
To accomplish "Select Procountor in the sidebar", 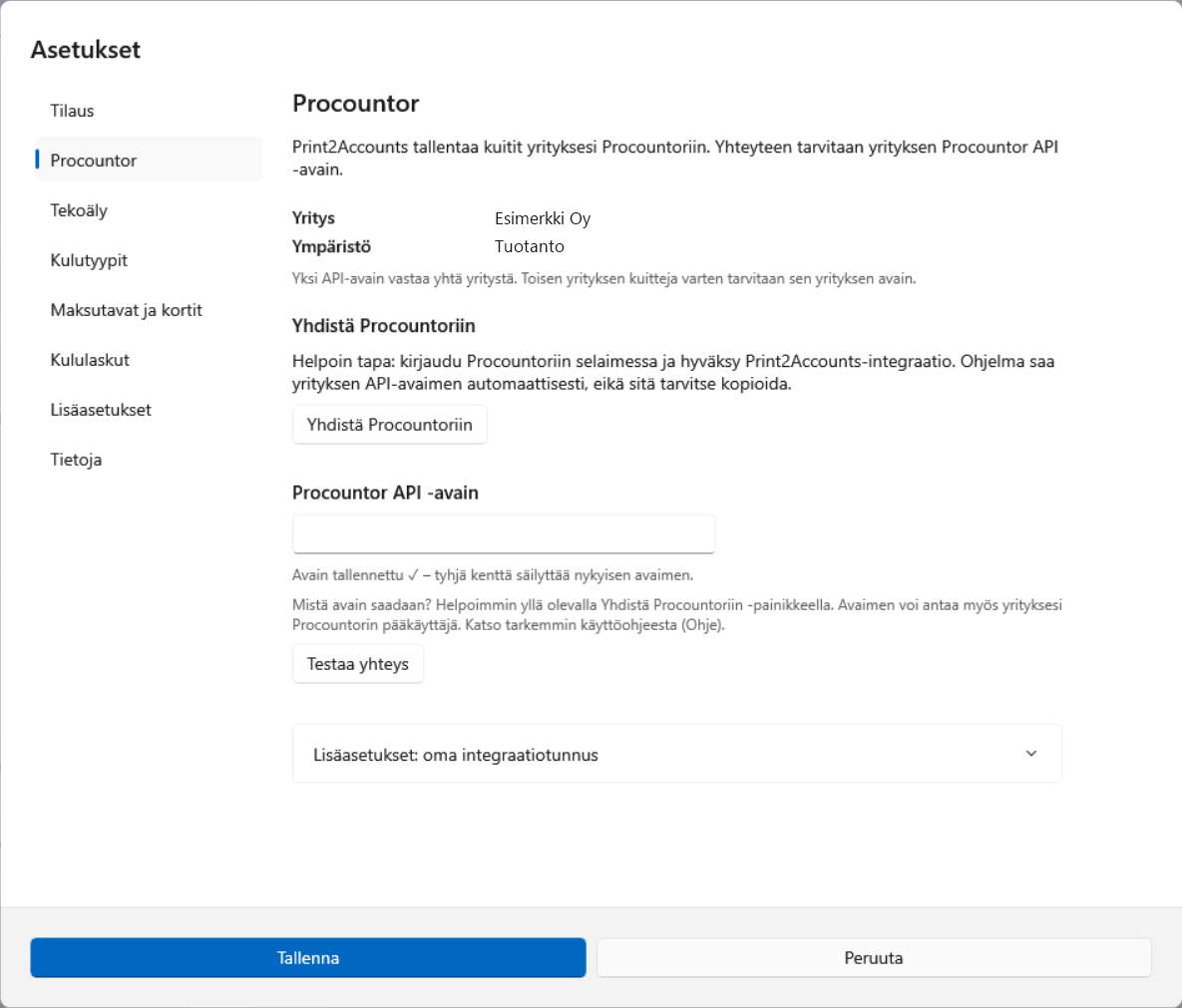I will click(148, 161).
